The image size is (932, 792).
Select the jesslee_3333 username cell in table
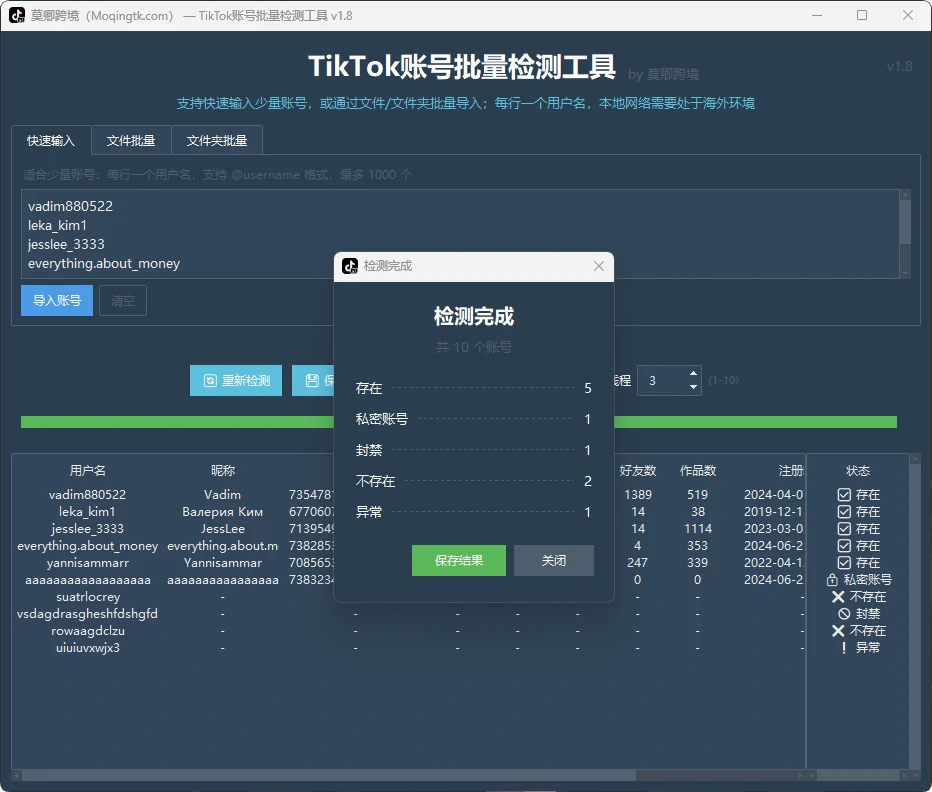click(x=87, y=529)
